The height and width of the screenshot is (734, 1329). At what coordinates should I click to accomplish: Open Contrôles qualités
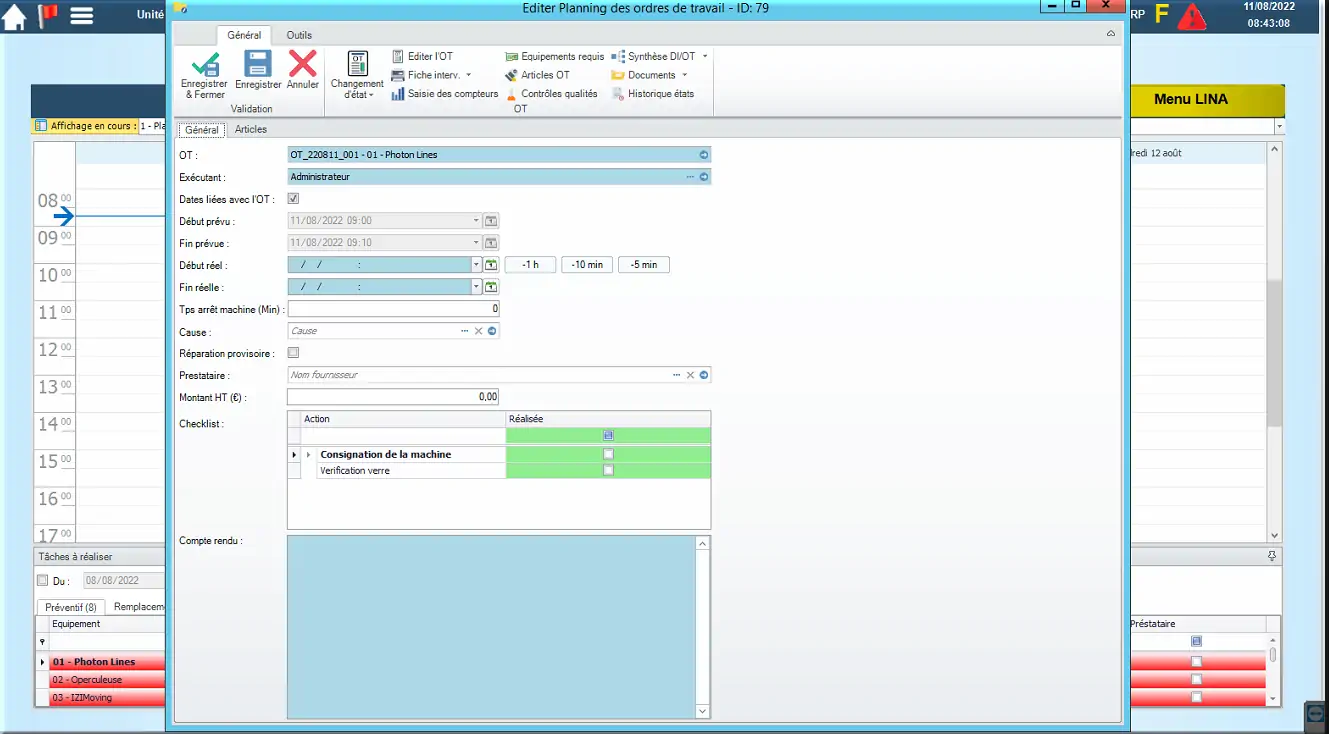click(552, 94)
